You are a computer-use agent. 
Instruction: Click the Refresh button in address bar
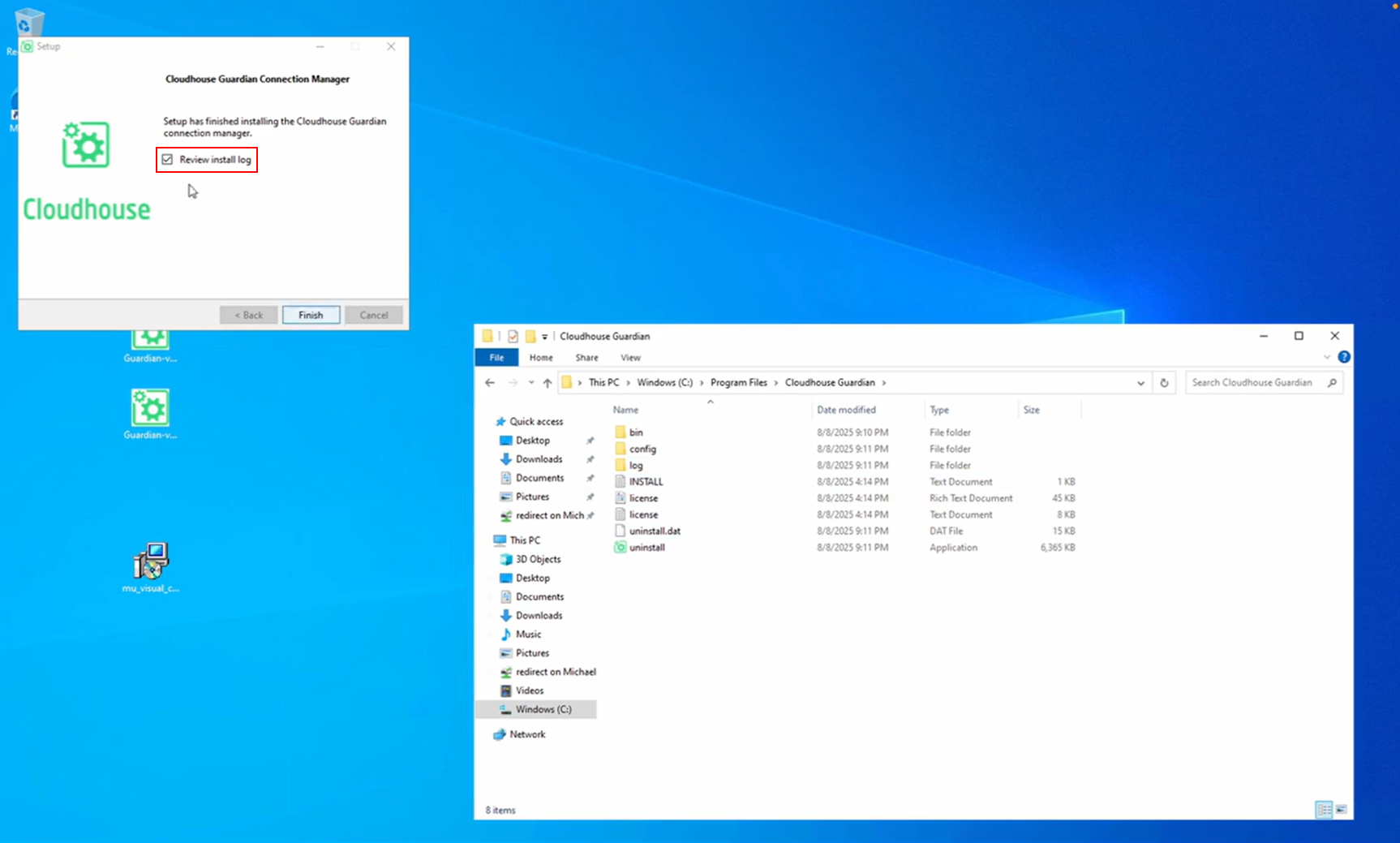1164,383
